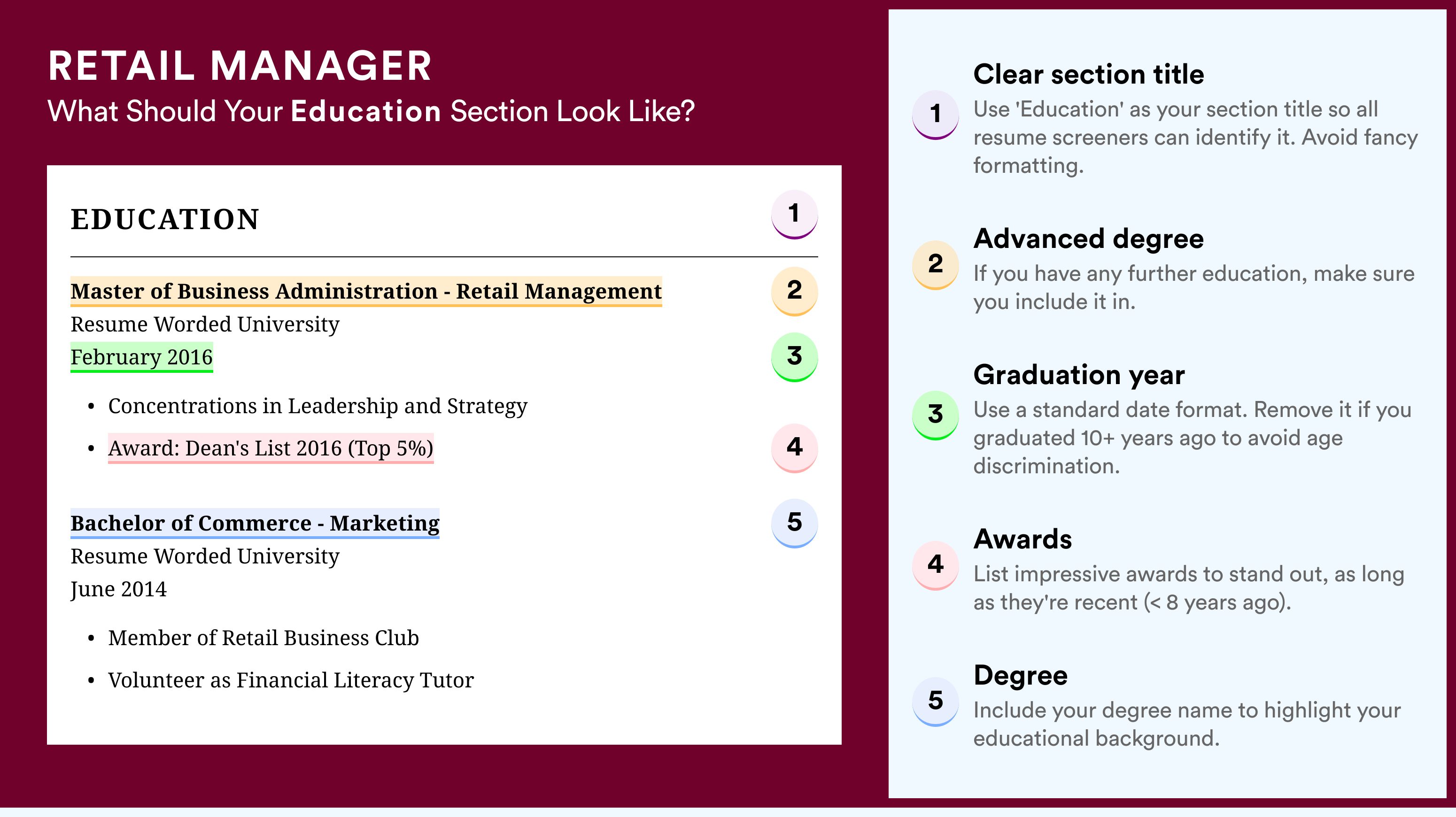Click 'Resume Worded University' under the Master's degree
This screenshot has width=1456, height=817.
(205, 325)
